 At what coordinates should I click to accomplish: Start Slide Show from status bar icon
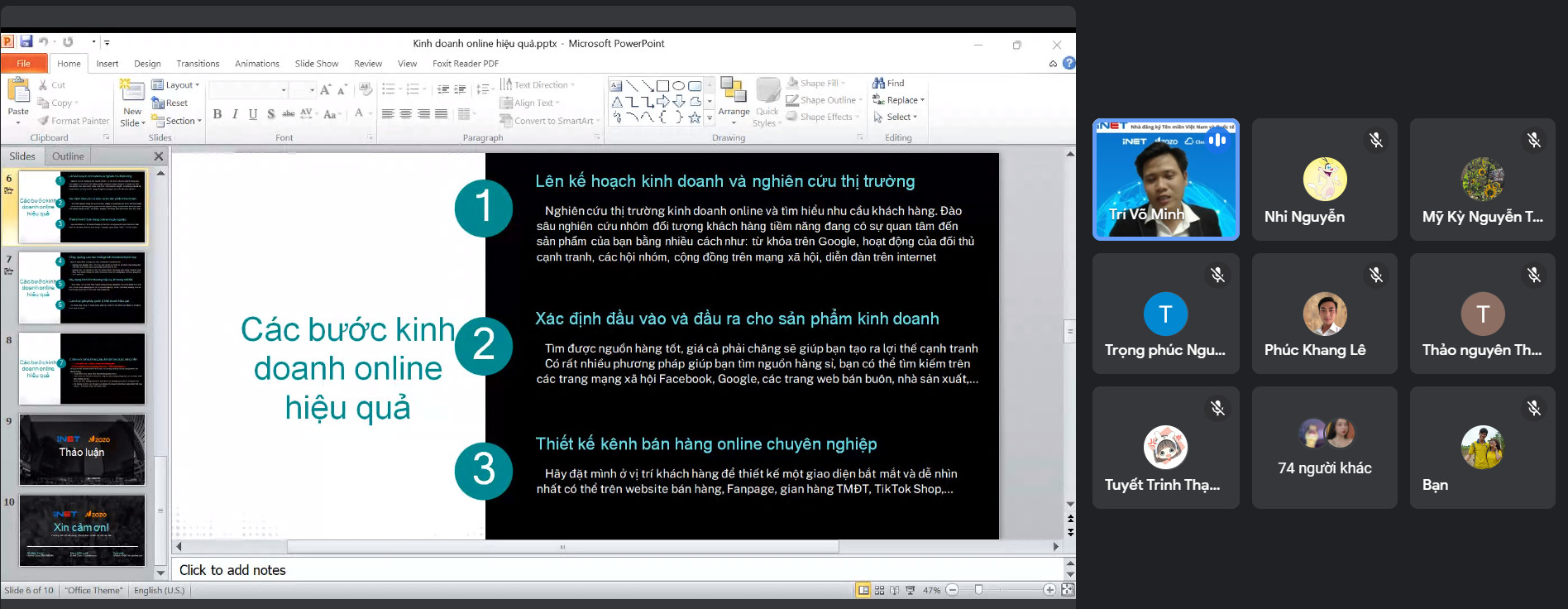(x=911, y=591)
